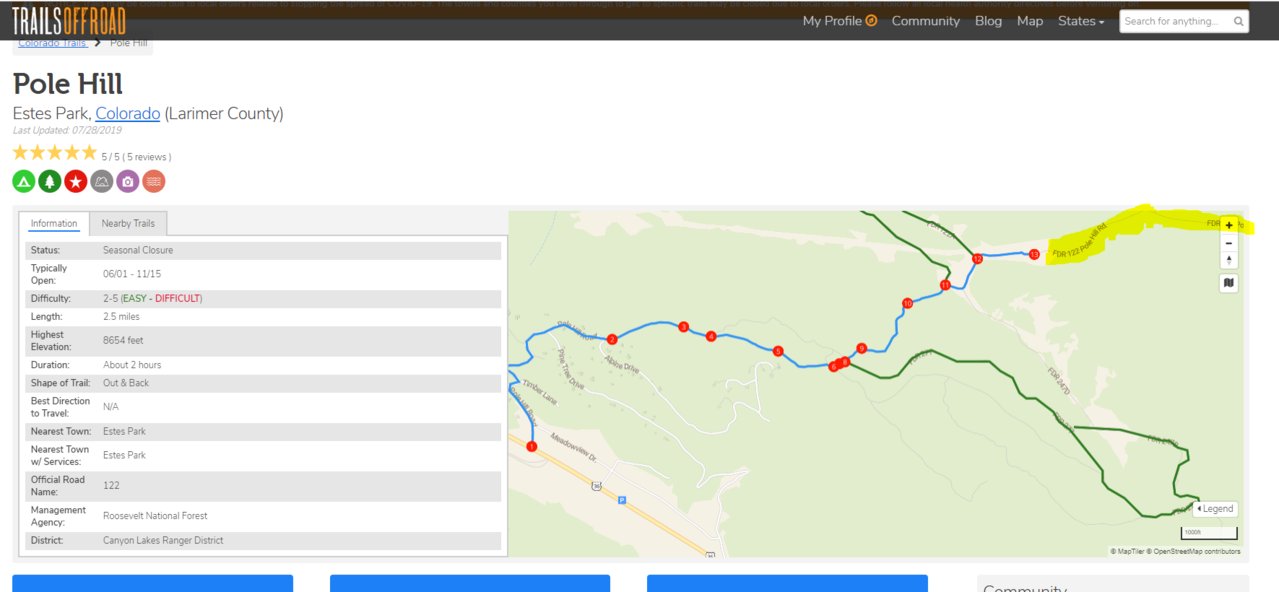The image size is (1279, 592).
Task: Click the search magnifier icon in the navbar
Action: pos(1238,21)
